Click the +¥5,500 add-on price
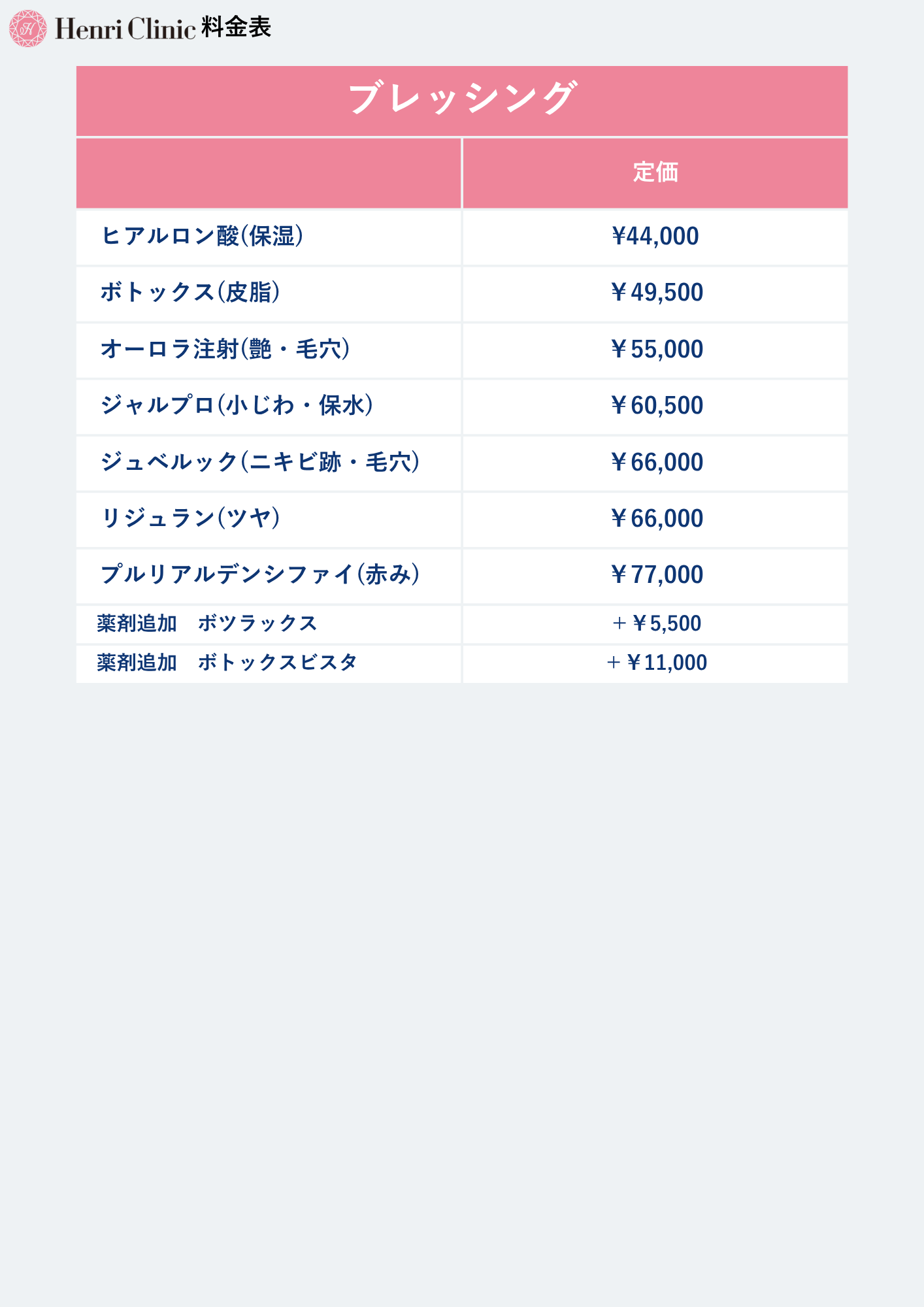 657,623
